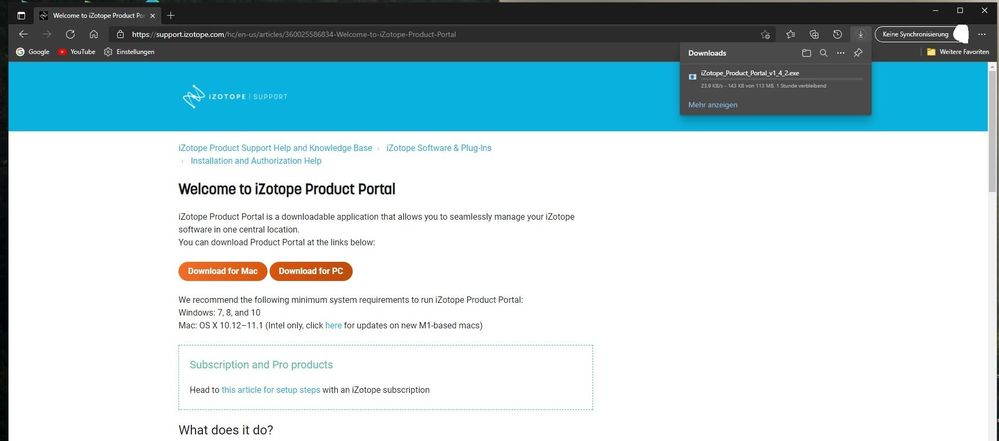The height and width of the screenshot is (441, 999).
Task: Reload the current page
Action: pos(70,34)
